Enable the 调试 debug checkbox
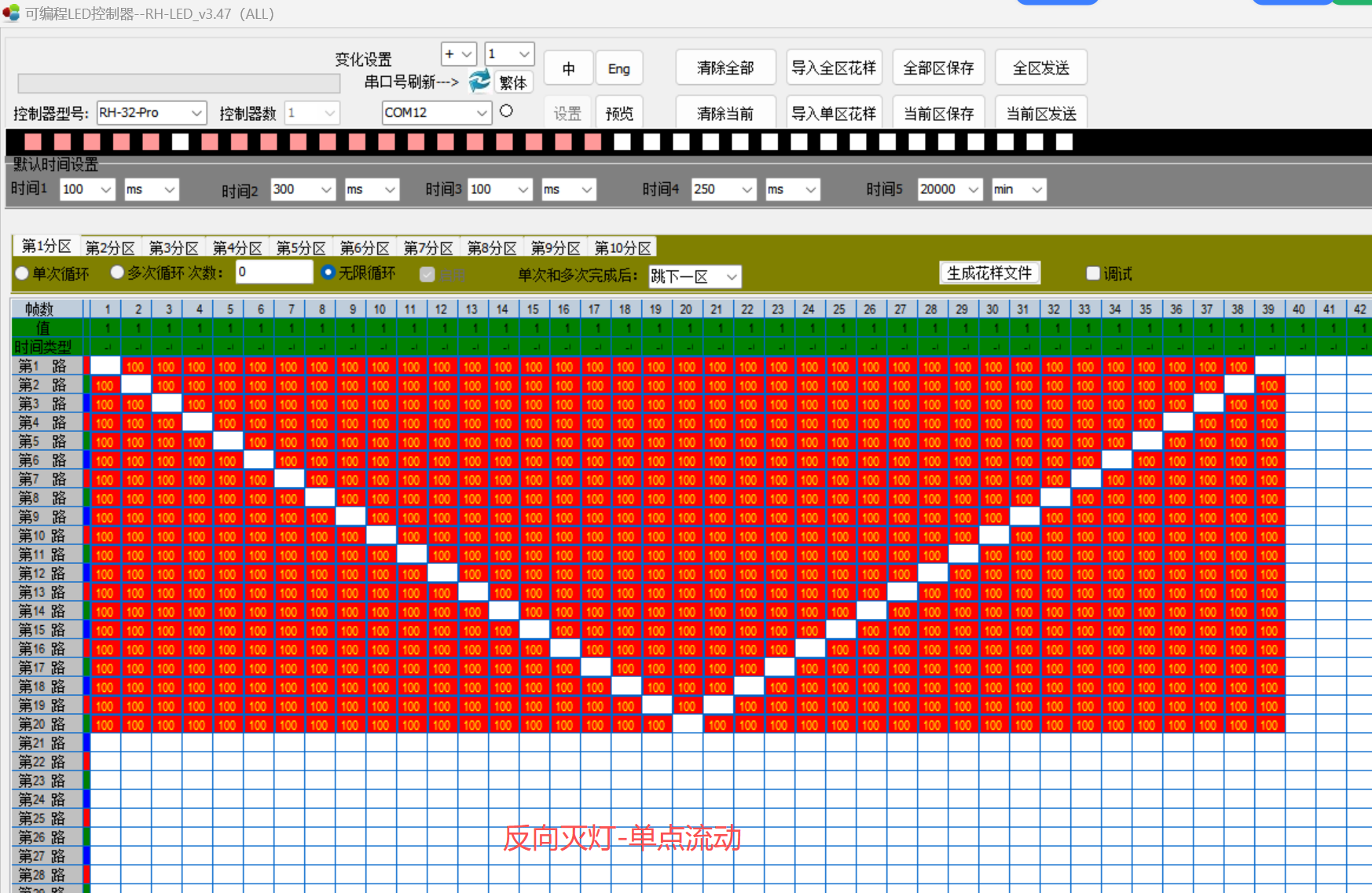Screen dimensions: 1372x893 click(x=1093, y=273)
